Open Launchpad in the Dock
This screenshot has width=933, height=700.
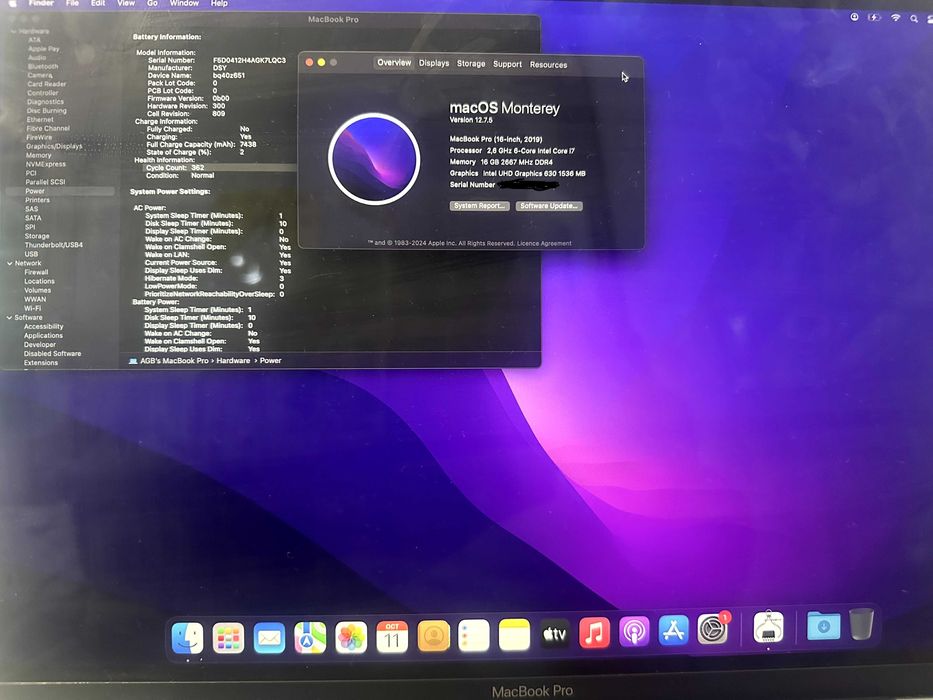pyautogui.click(x=228, y=638)
